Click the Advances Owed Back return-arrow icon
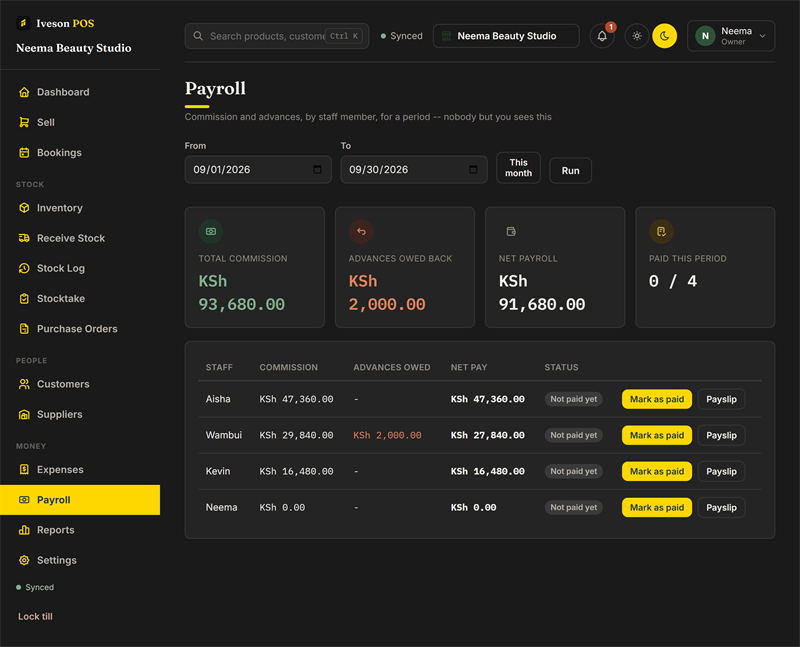This screenshot has height=647, width=800. click(x=361, y=231)
